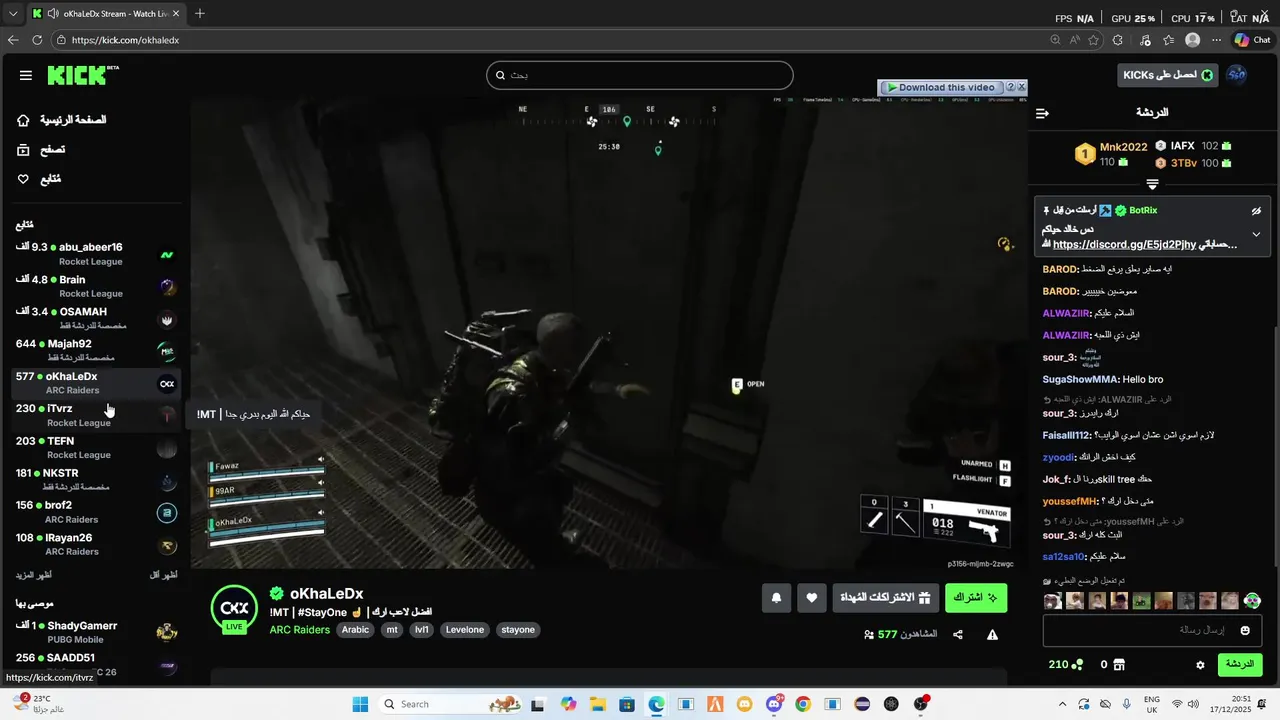This screenshot has height=720, width=1280.
Task: Open iTvrz channel in sidebar
Action: point(96,415)
